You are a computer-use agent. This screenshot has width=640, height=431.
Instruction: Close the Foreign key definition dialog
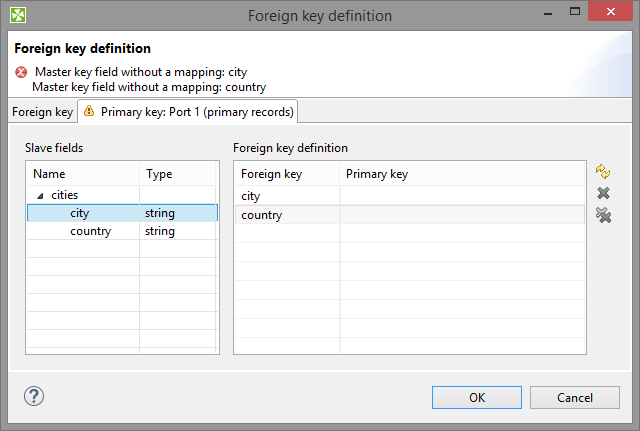[615, 16]
